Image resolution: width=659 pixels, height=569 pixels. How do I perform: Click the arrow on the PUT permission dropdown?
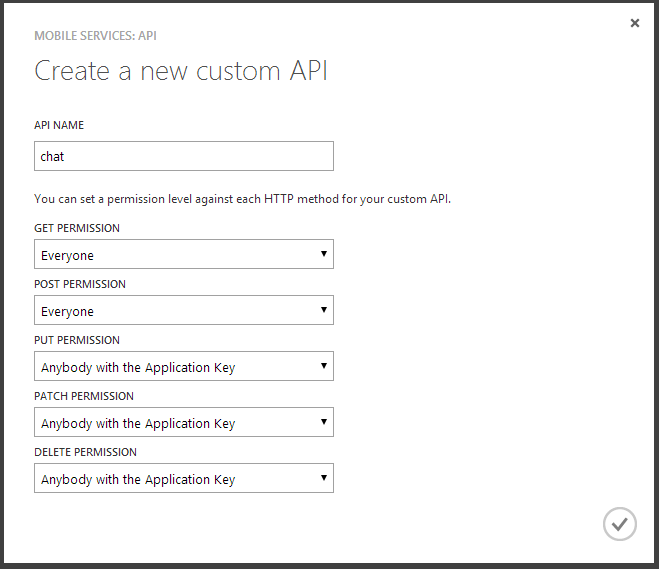(x=323, y=366)
